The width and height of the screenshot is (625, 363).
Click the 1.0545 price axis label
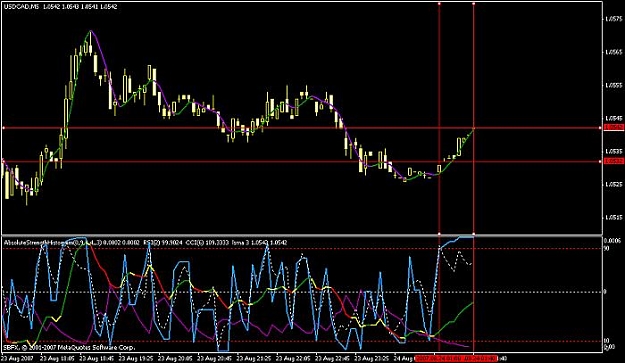coord(613,118)
